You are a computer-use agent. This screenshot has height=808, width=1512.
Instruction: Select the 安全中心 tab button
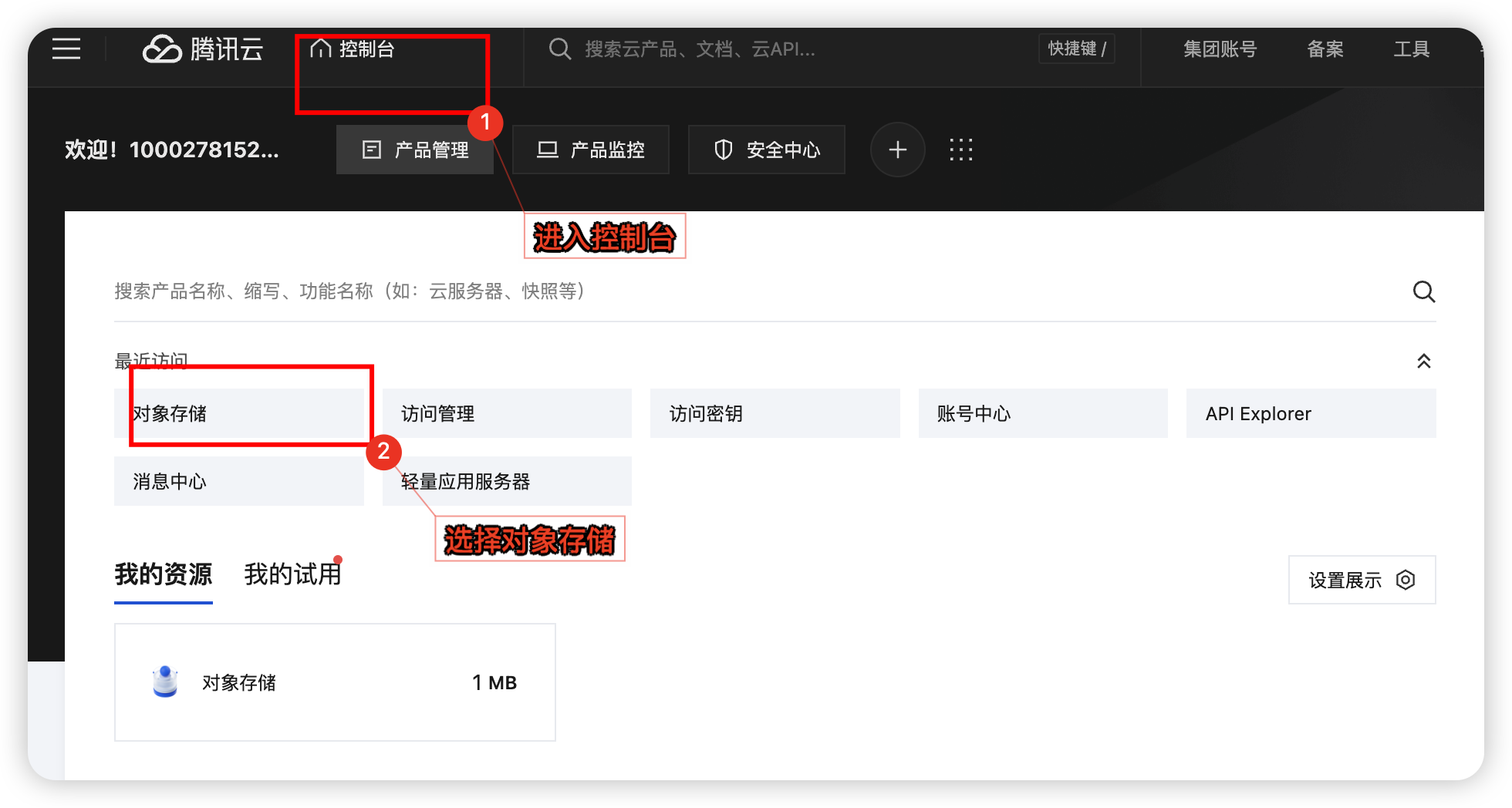[x=767, y=150]
